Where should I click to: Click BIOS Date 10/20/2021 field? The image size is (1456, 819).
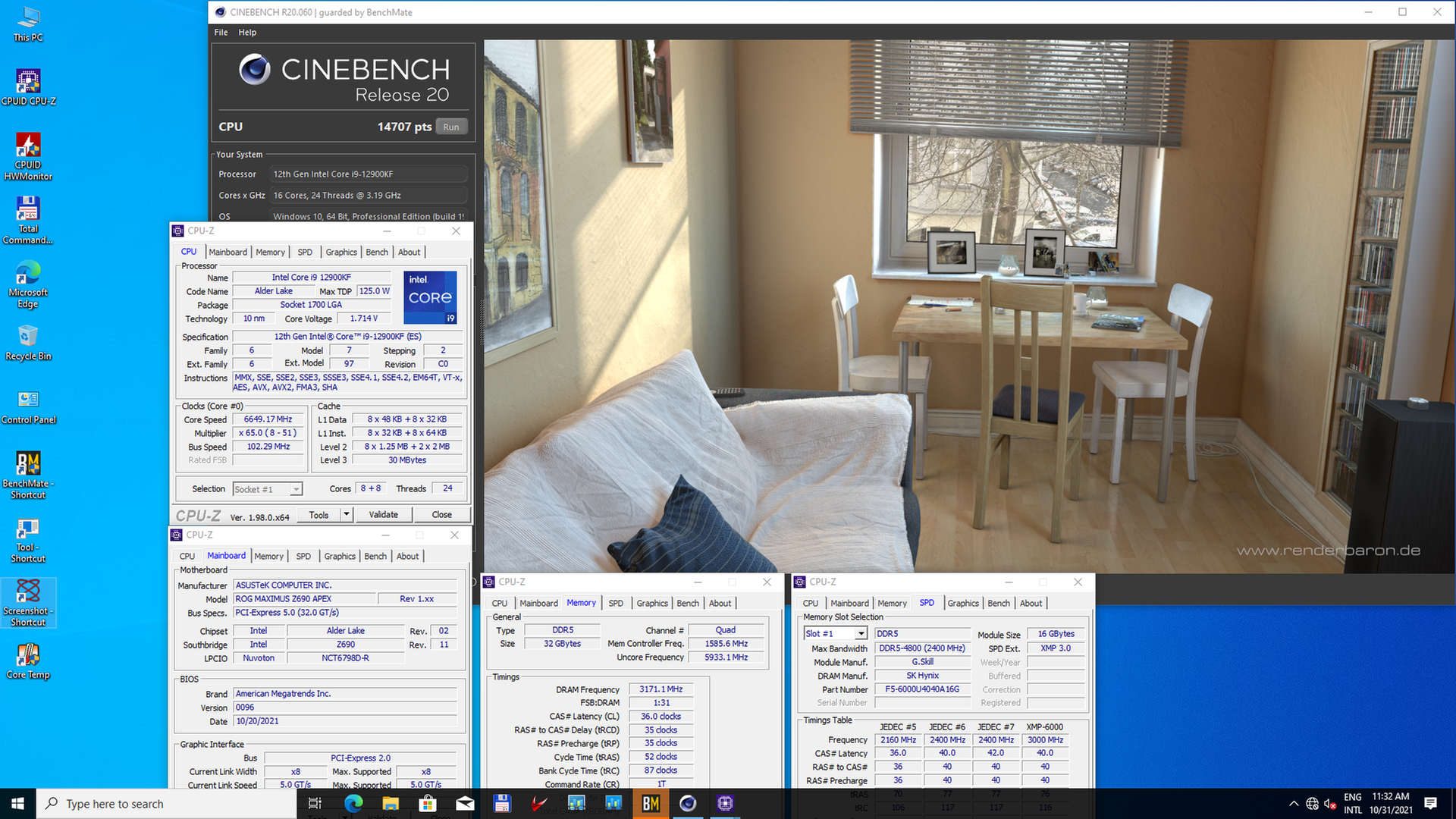point(345,721)
